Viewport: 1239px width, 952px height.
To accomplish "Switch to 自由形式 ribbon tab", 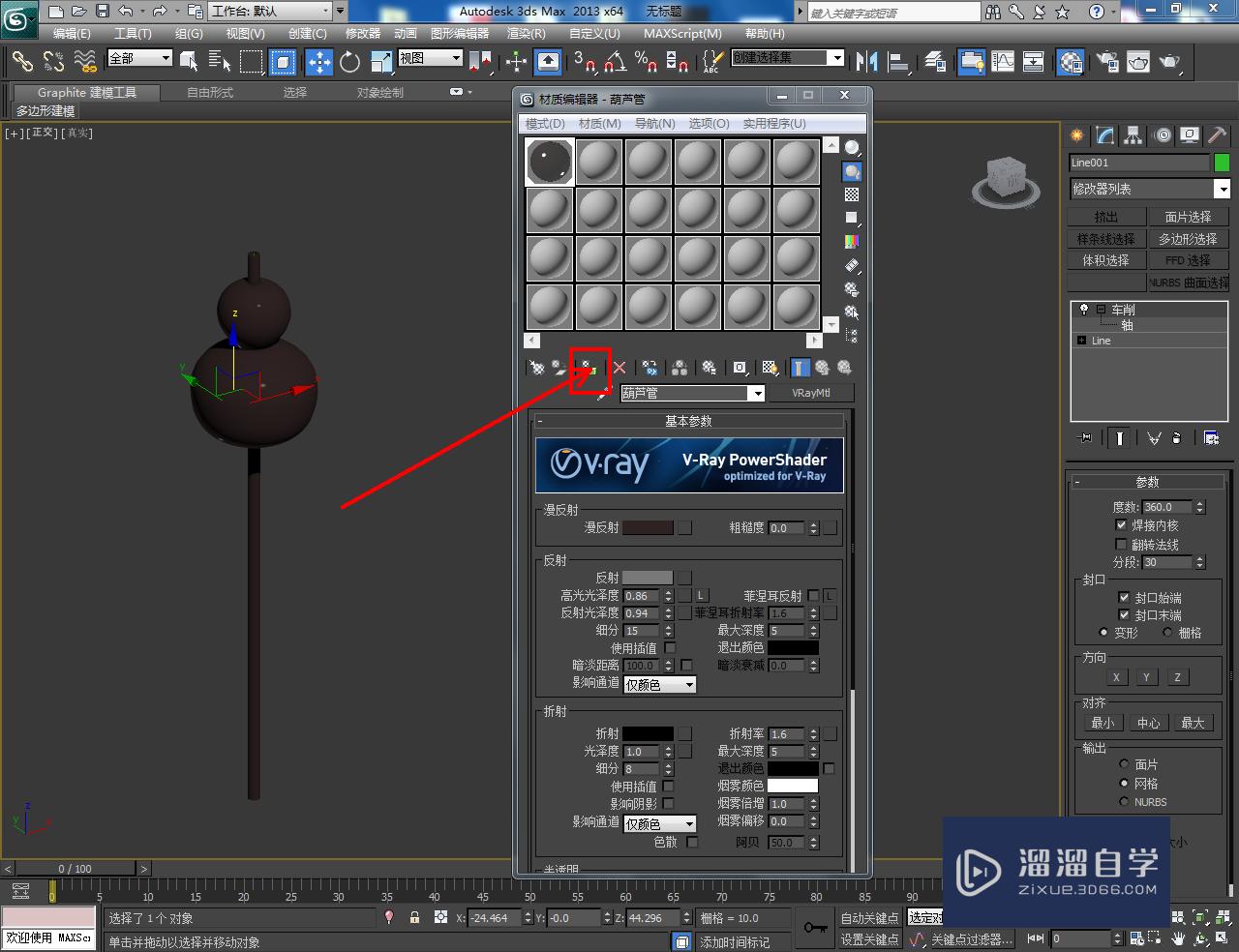I will (210, 92).
